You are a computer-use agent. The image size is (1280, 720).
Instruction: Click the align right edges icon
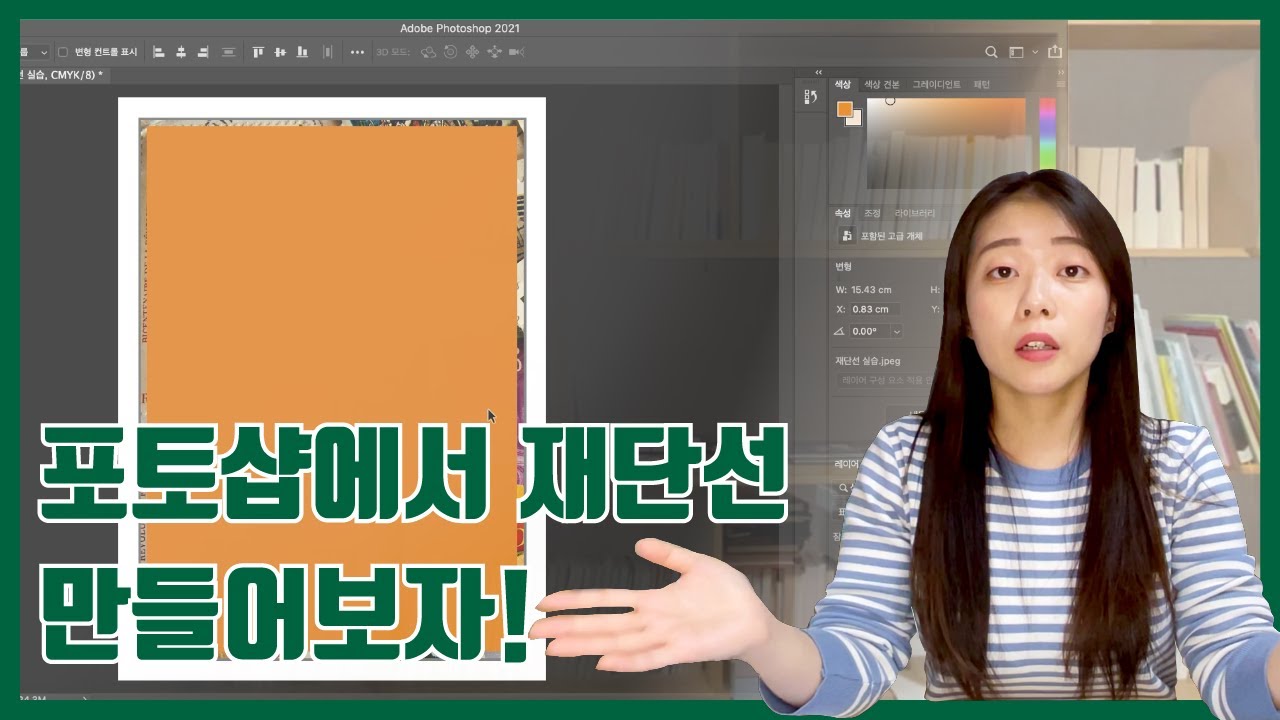(x=203, y=52)
